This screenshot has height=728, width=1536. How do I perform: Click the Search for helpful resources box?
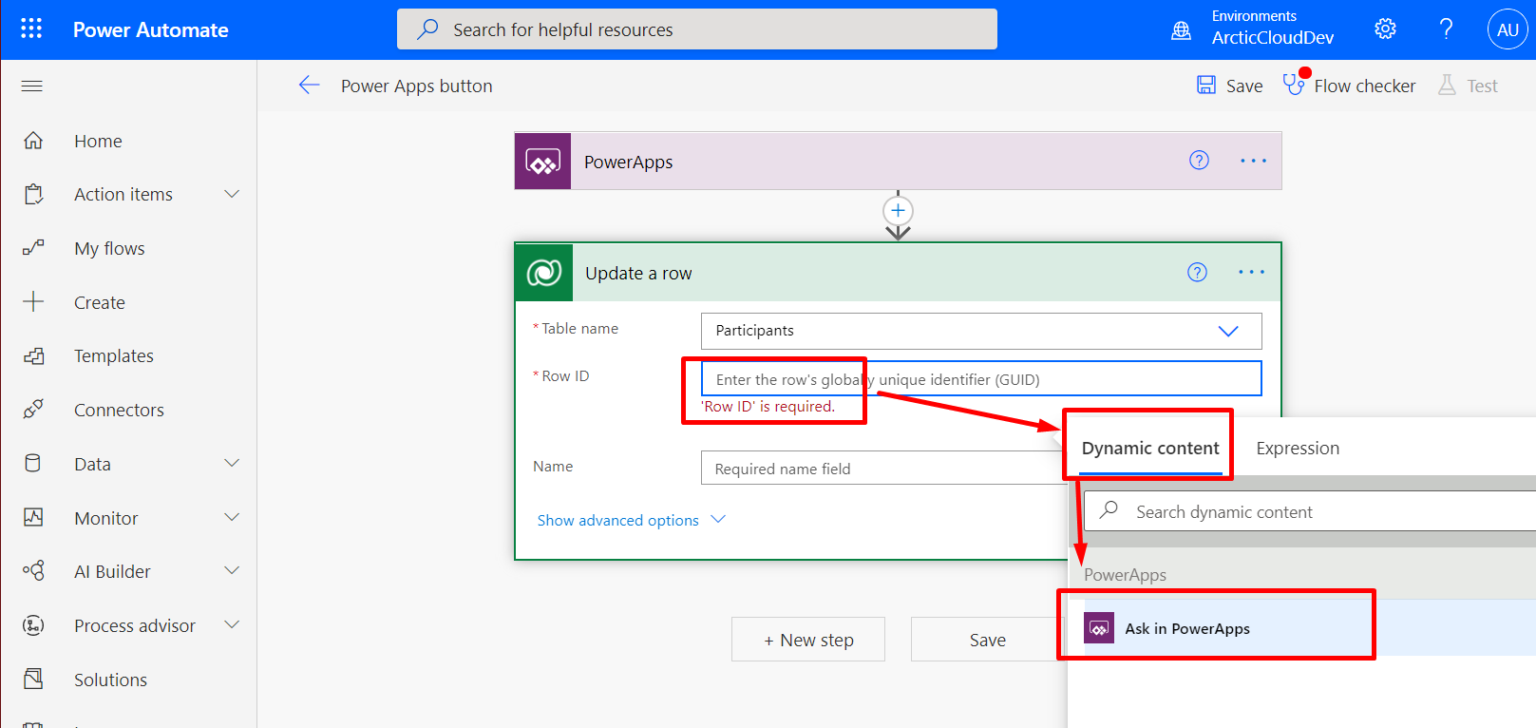697,29
